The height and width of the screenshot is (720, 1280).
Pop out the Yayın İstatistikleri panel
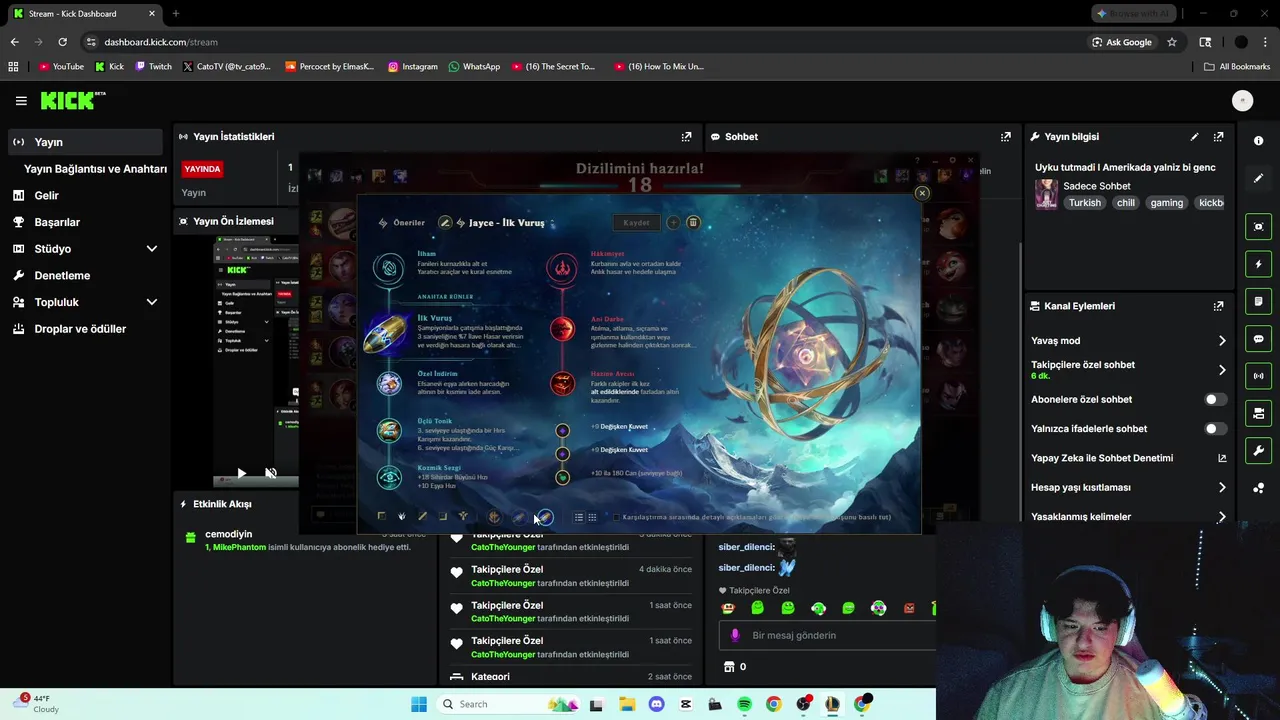(686, 137)
